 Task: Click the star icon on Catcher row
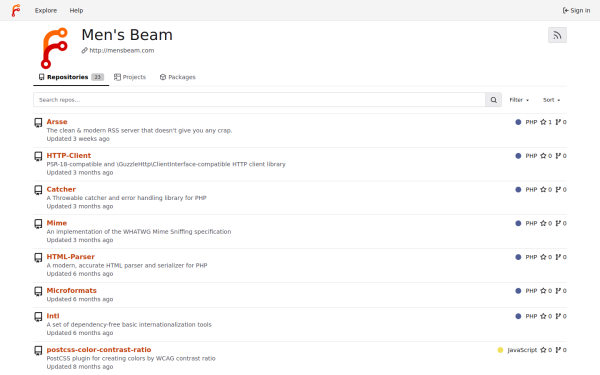(543, 189)
